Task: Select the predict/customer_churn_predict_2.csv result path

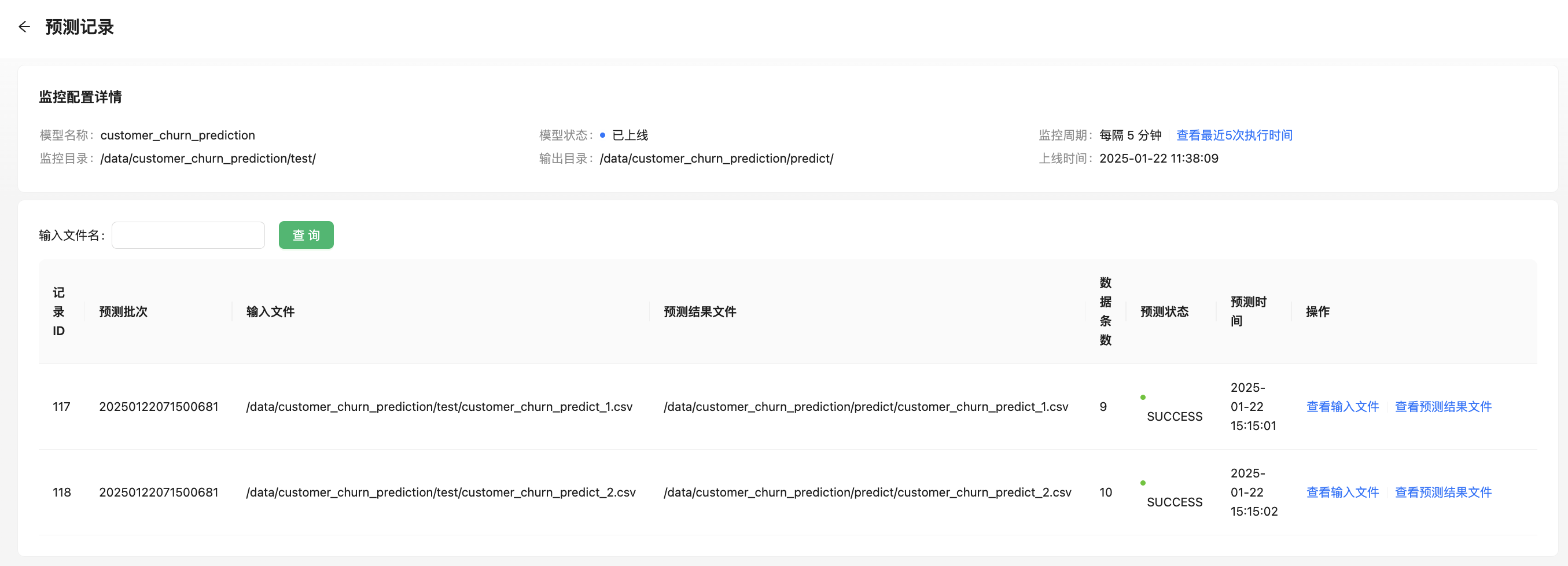Action: pos(867,493)
